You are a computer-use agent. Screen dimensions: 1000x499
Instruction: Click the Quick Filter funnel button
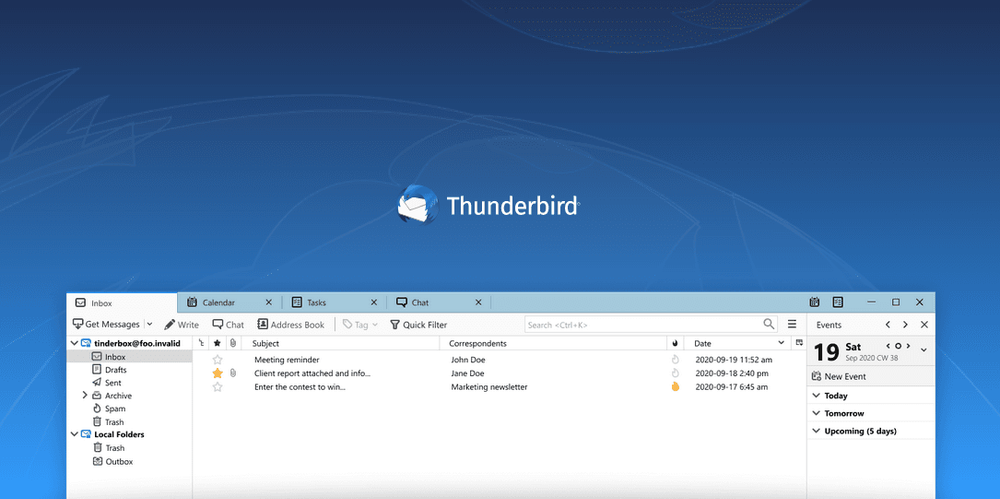418,324
